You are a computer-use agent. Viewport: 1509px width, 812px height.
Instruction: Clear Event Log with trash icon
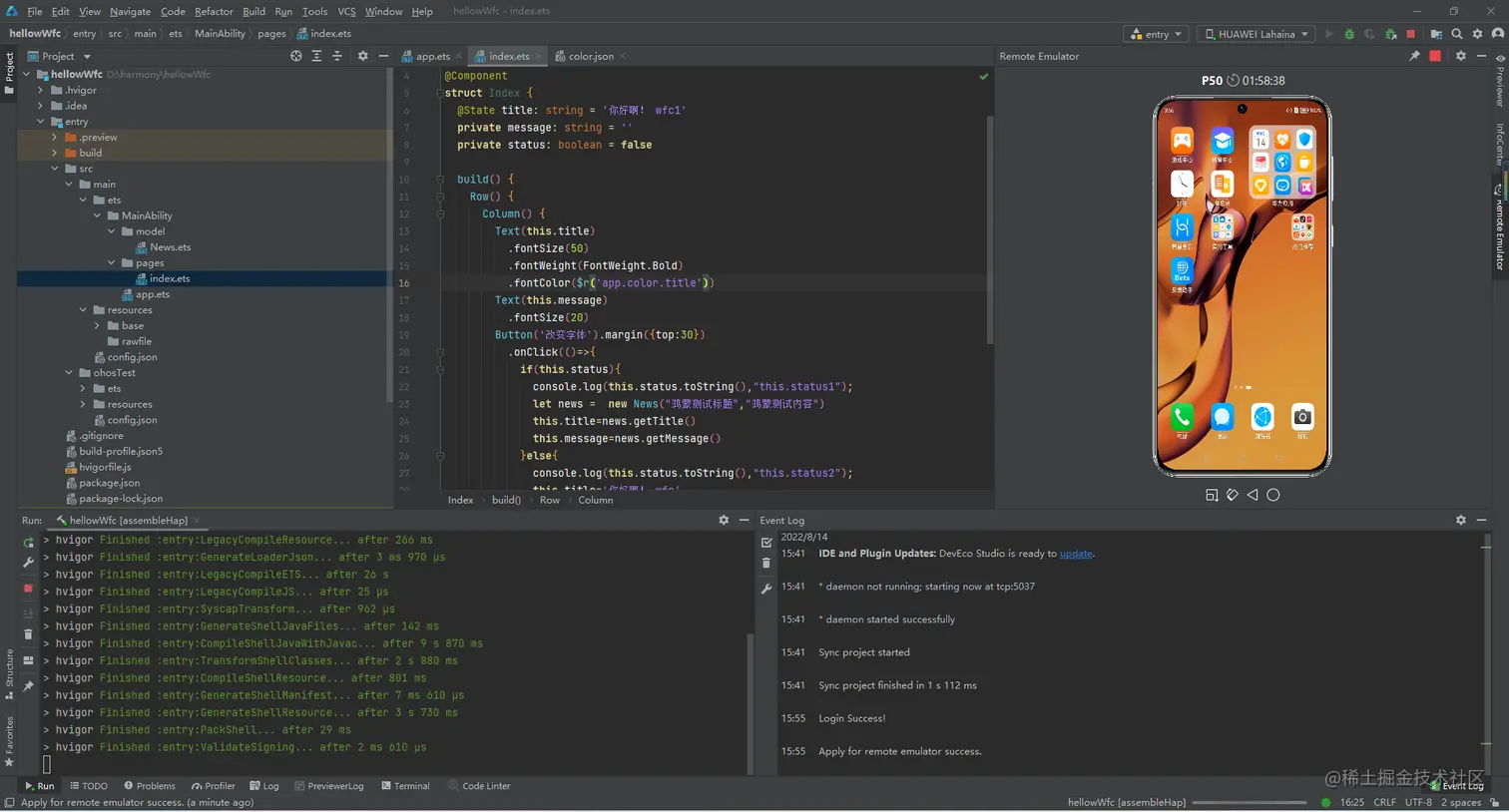click(766, 564)
